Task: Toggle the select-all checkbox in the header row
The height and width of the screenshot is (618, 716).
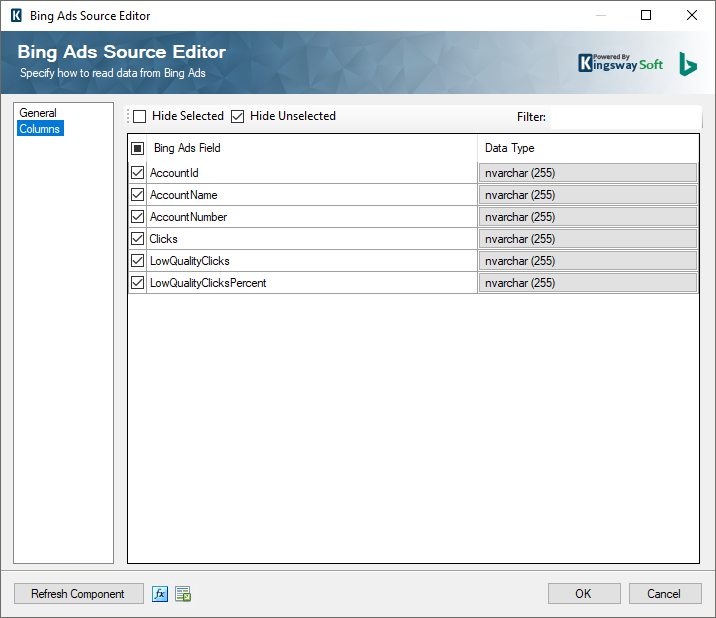Action: tap(137, 148)
